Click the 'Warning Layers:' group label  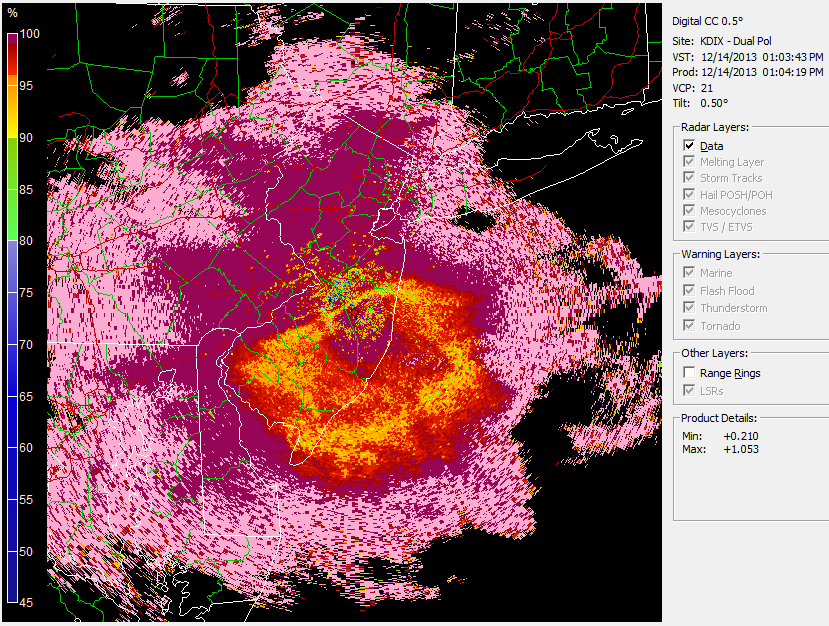721,254
